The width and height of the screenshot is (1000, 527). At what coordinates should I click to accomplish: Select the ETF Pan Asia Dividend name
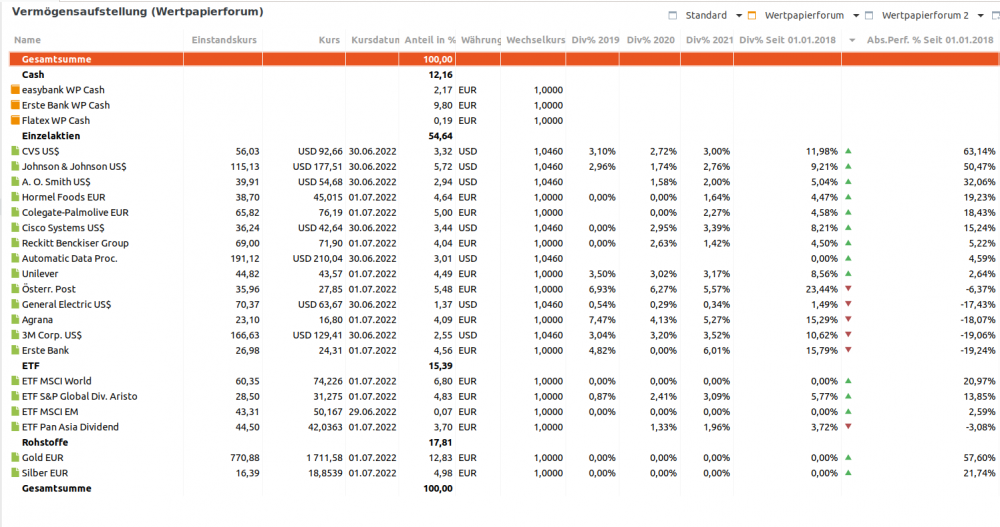click(70, 427)
